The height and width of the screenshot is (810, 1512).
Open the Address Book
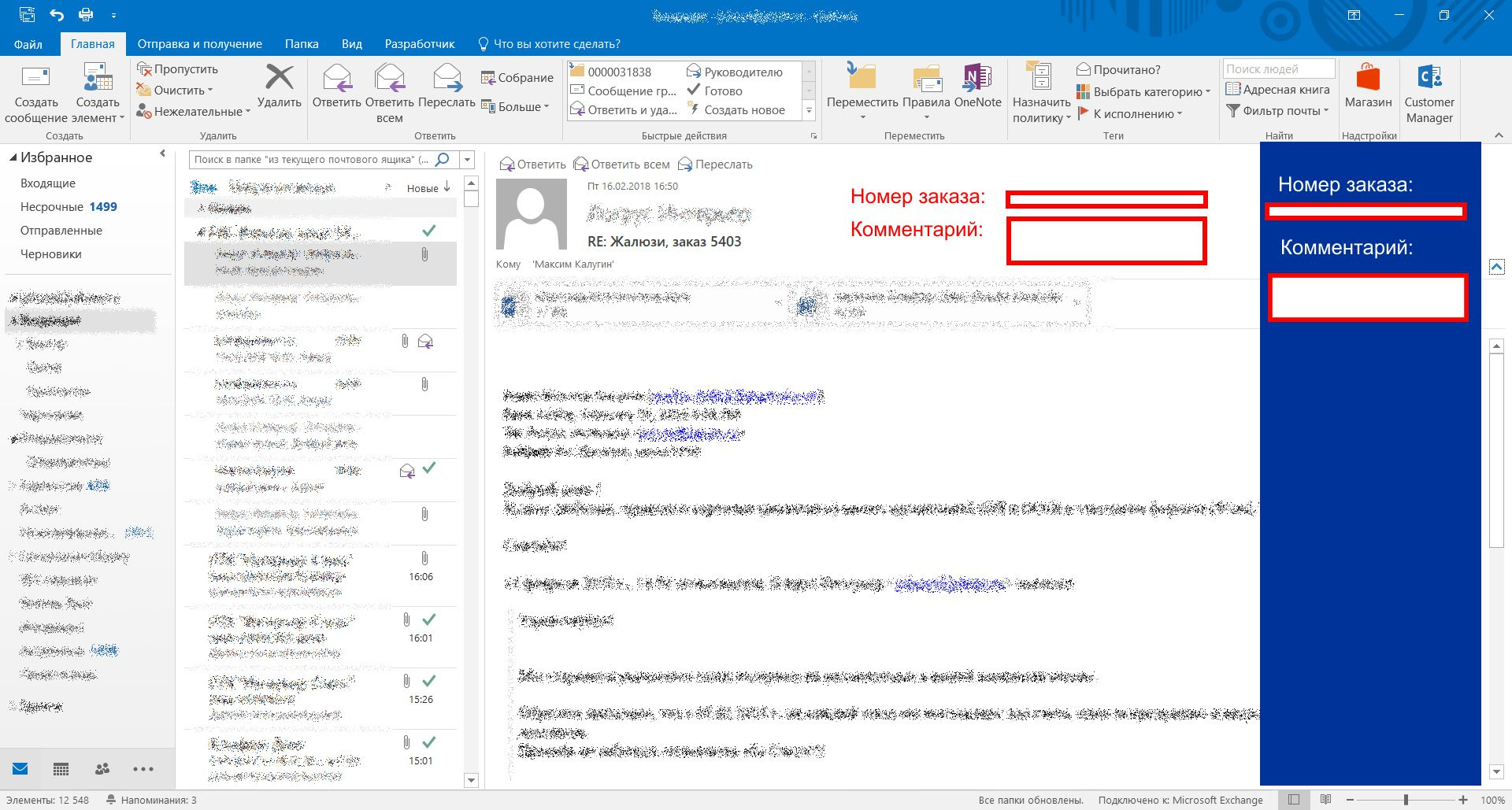point(1278,89)
